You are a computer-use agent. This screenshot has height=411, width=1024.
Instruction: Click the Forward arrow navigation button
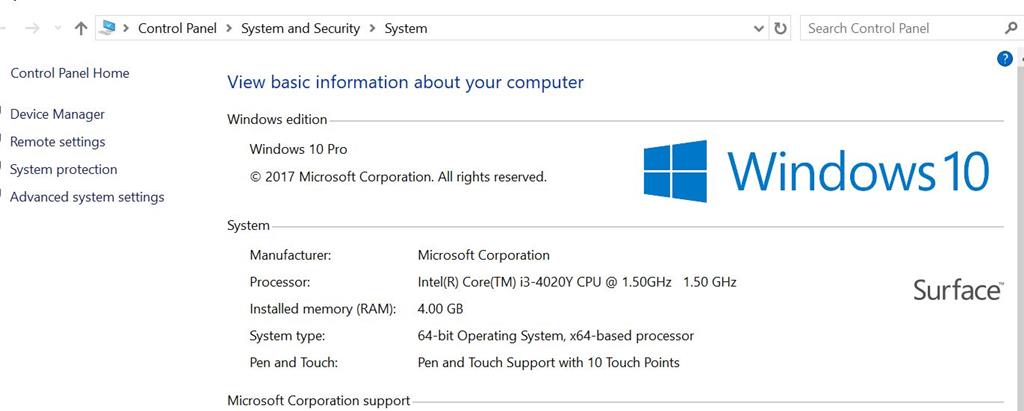(32, 29)
